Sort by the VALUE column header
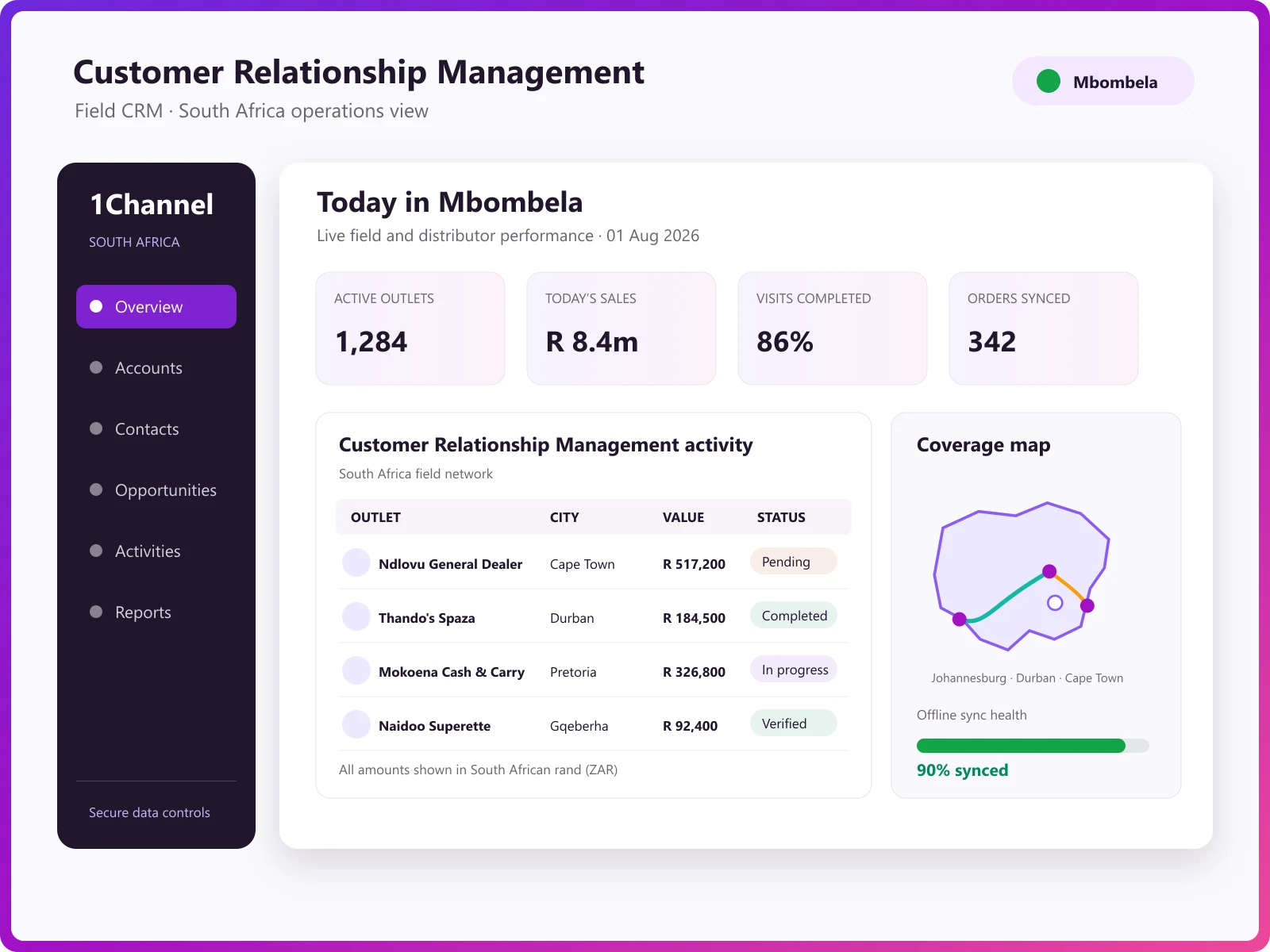Viewport: 1270px width, 952px height. [x=683, y=517]
